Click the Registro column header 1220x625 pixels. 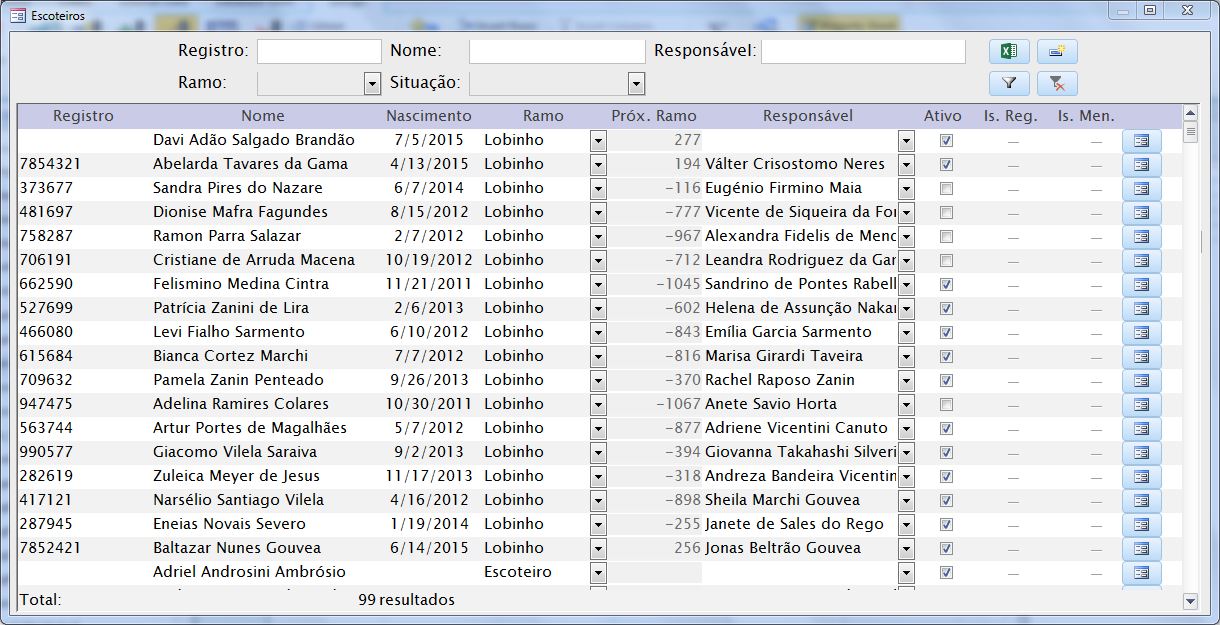(x=83, y=116)
